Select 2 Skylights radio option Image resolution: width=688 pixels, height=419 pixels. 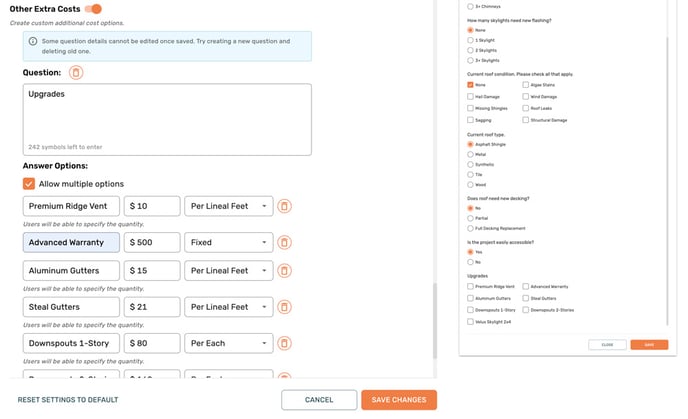coord(470,50)
